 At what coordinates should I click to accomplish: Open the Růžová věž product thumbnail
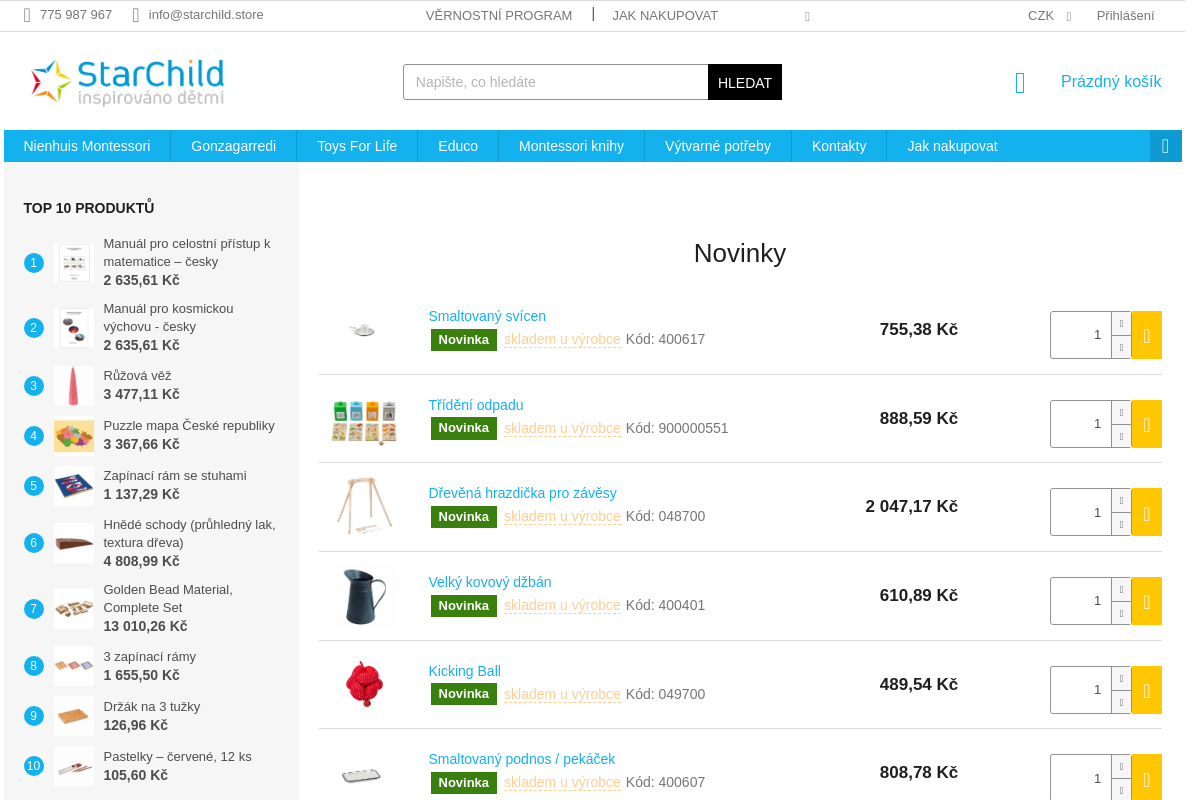pos(74,386)
